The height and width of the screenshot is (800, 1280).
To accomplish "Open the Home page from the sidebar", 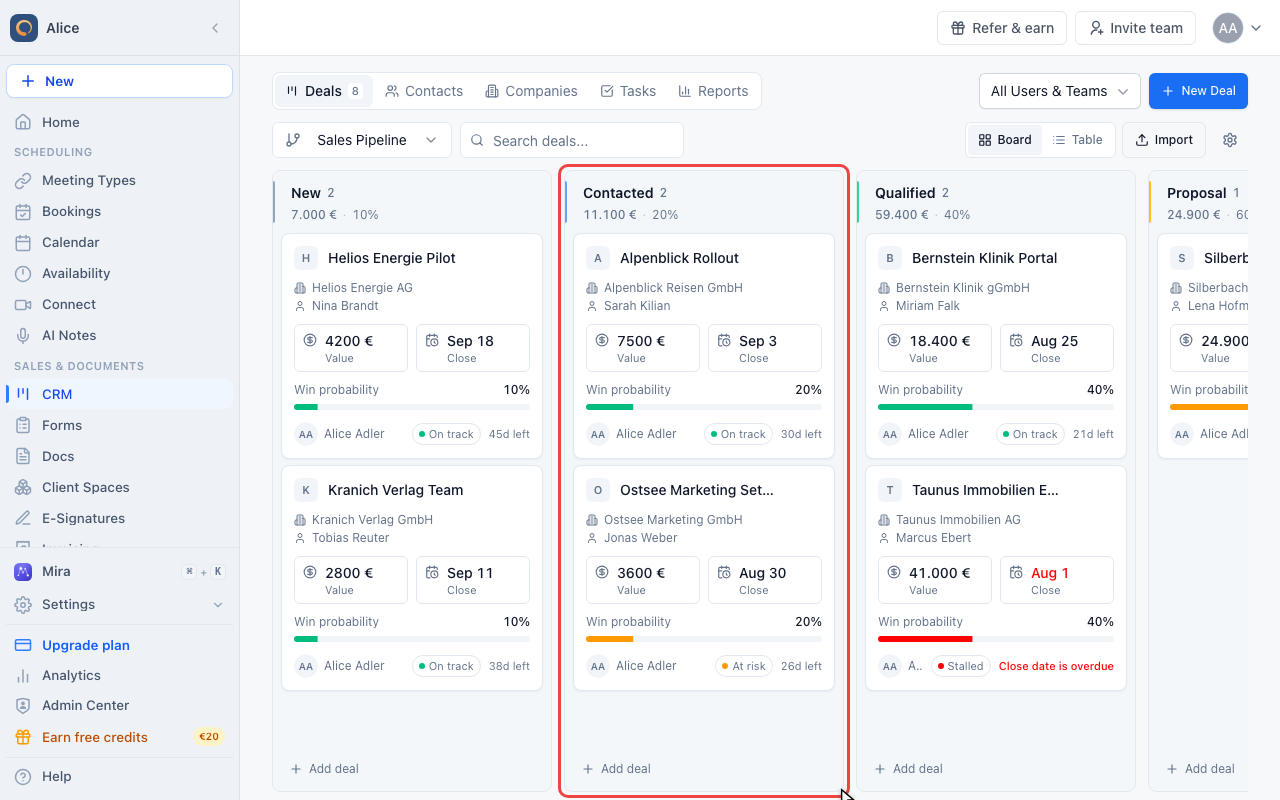I will pyautogui.click(x=119, y=122).
